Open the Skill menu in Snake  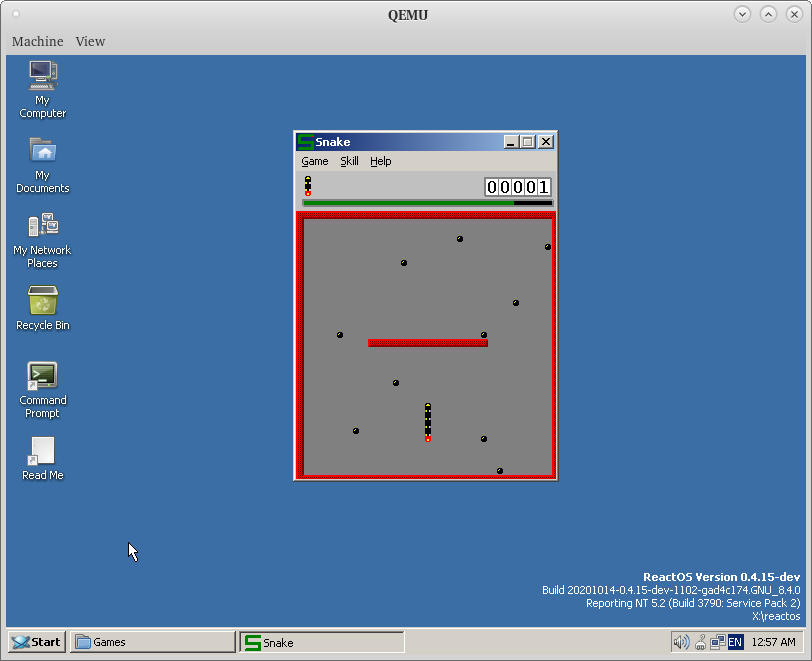point(349,161)
